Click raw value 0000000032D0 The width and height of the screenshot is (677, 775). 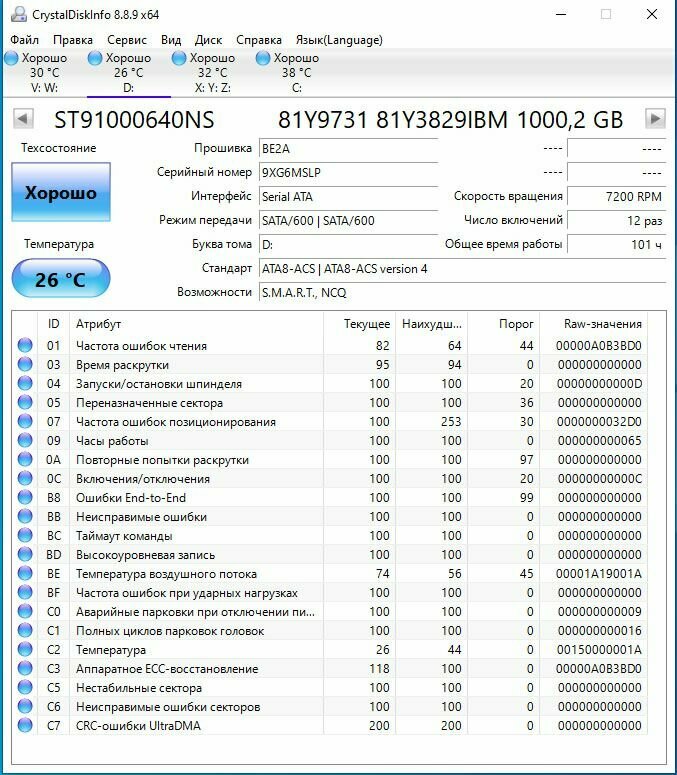598,421
